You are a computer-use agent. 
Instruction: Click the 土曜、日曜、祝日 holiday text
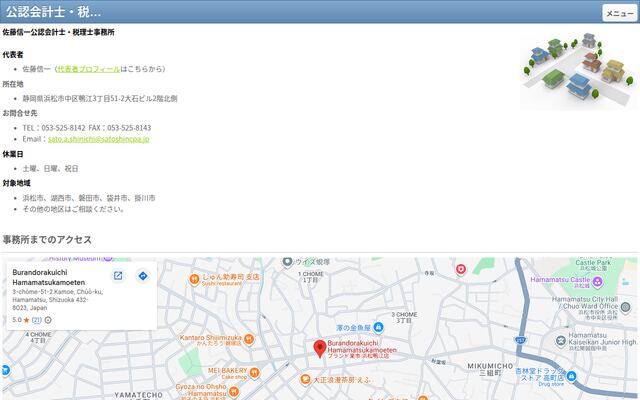point(50,169)
